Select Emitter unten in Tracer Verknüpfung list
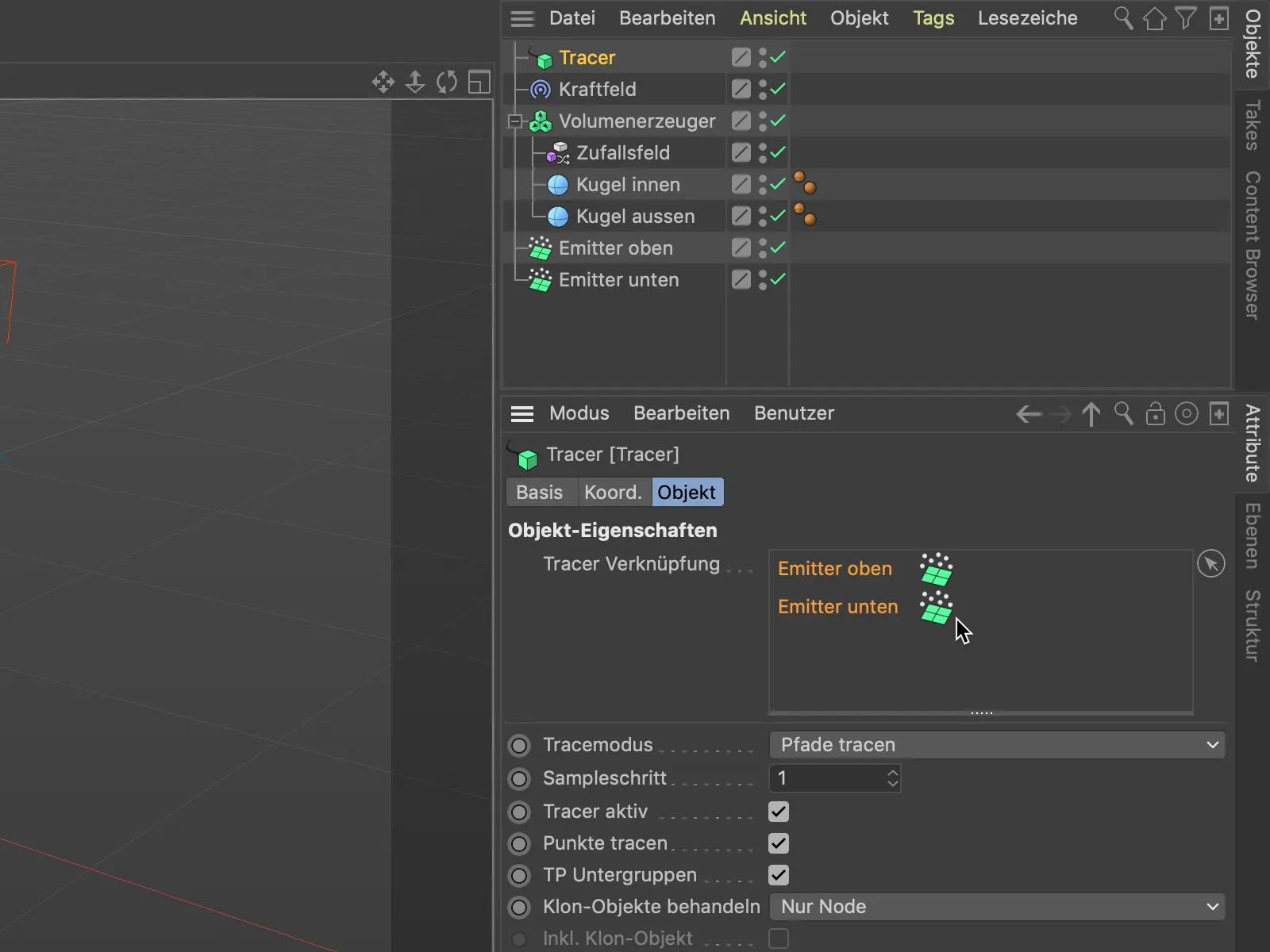 (838, 607)
